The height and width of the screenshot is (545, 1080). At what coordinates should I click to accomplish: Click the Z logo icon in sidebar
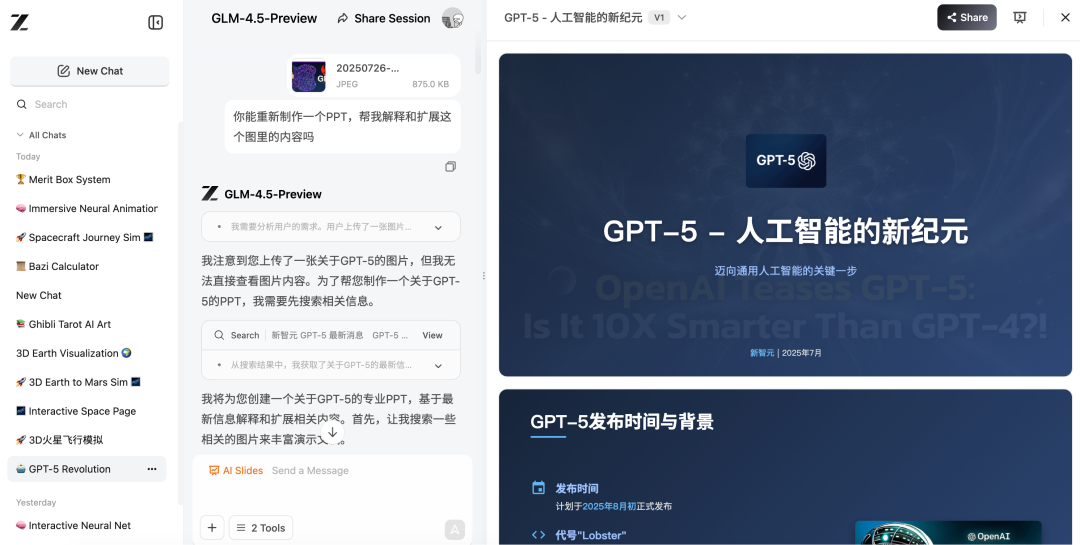[x=19, y=23]
